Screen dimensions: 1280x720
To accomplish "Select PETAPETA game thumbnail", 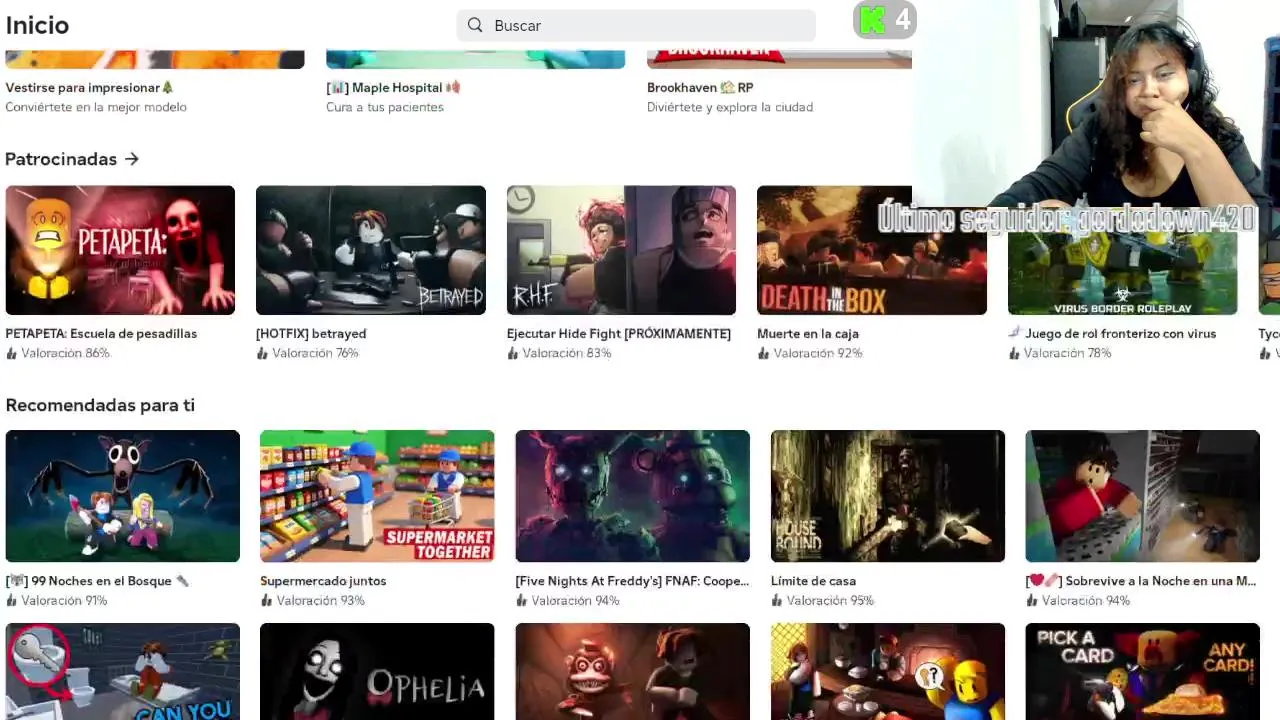I will (x=120, y=250).
